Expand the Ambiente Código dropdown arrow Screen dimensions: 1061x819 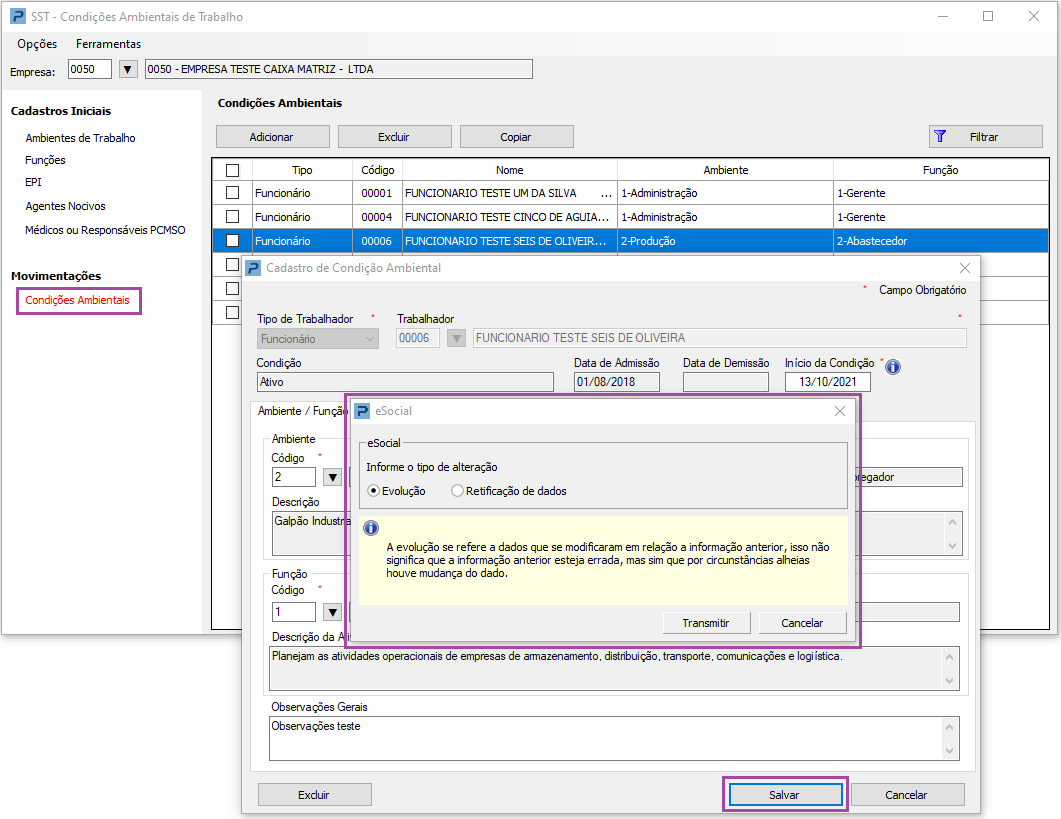point(332,477)
